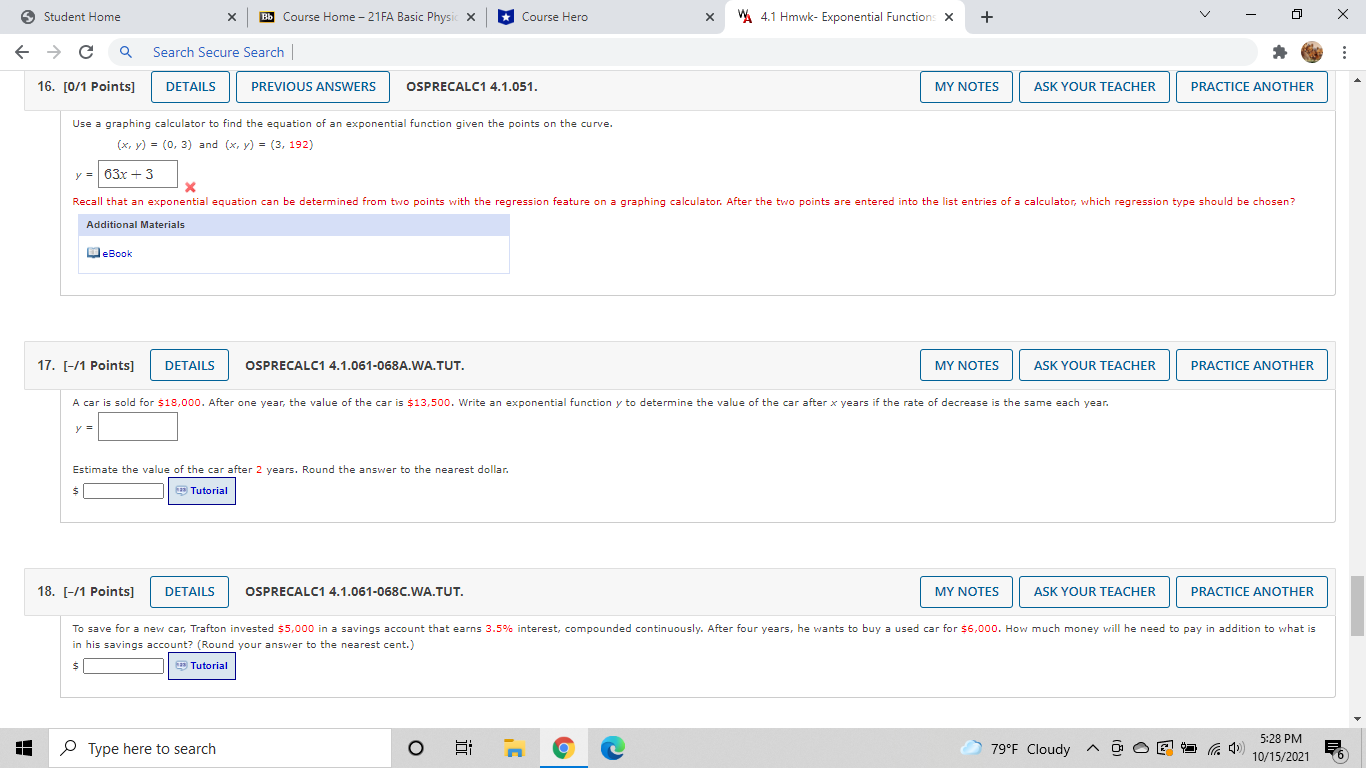Reload the current page
Image resolution: width=1366 pixels, height=768 pixels.
tap(86, 52)
